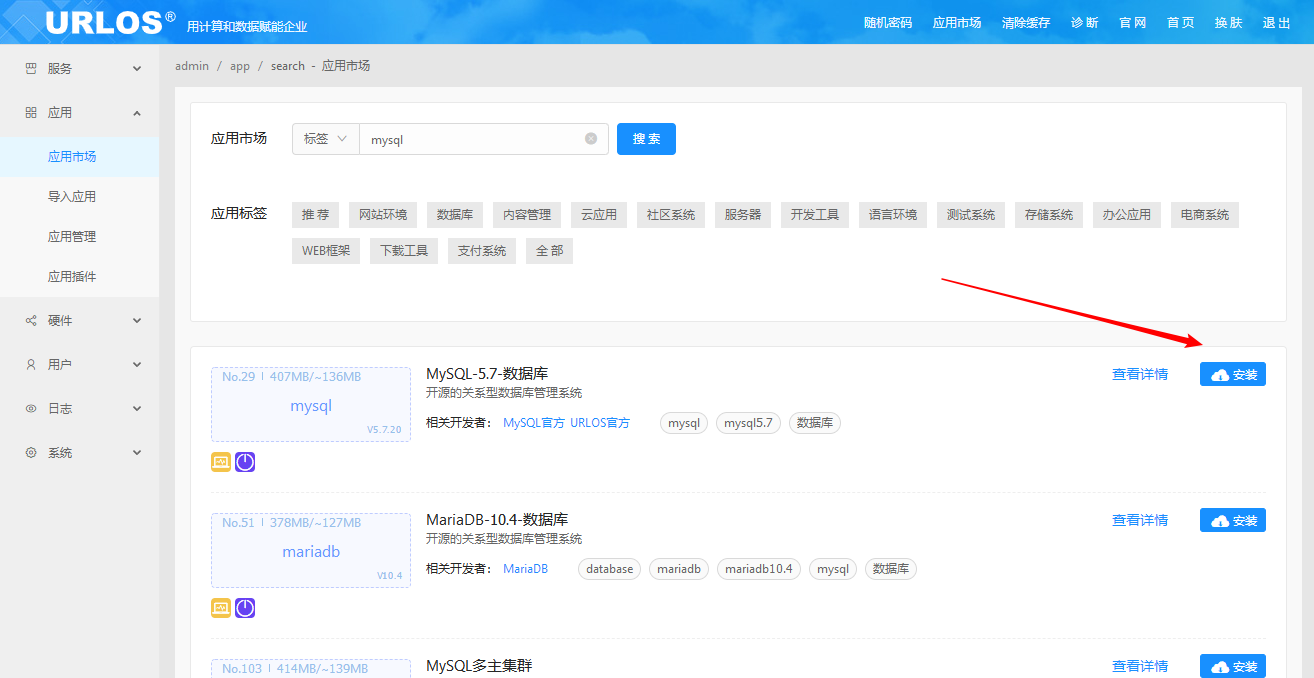This screenshot has height=678, width=1314.
Task: Open the MySQL-5.7-数据库 title
Action: [487, 374]
